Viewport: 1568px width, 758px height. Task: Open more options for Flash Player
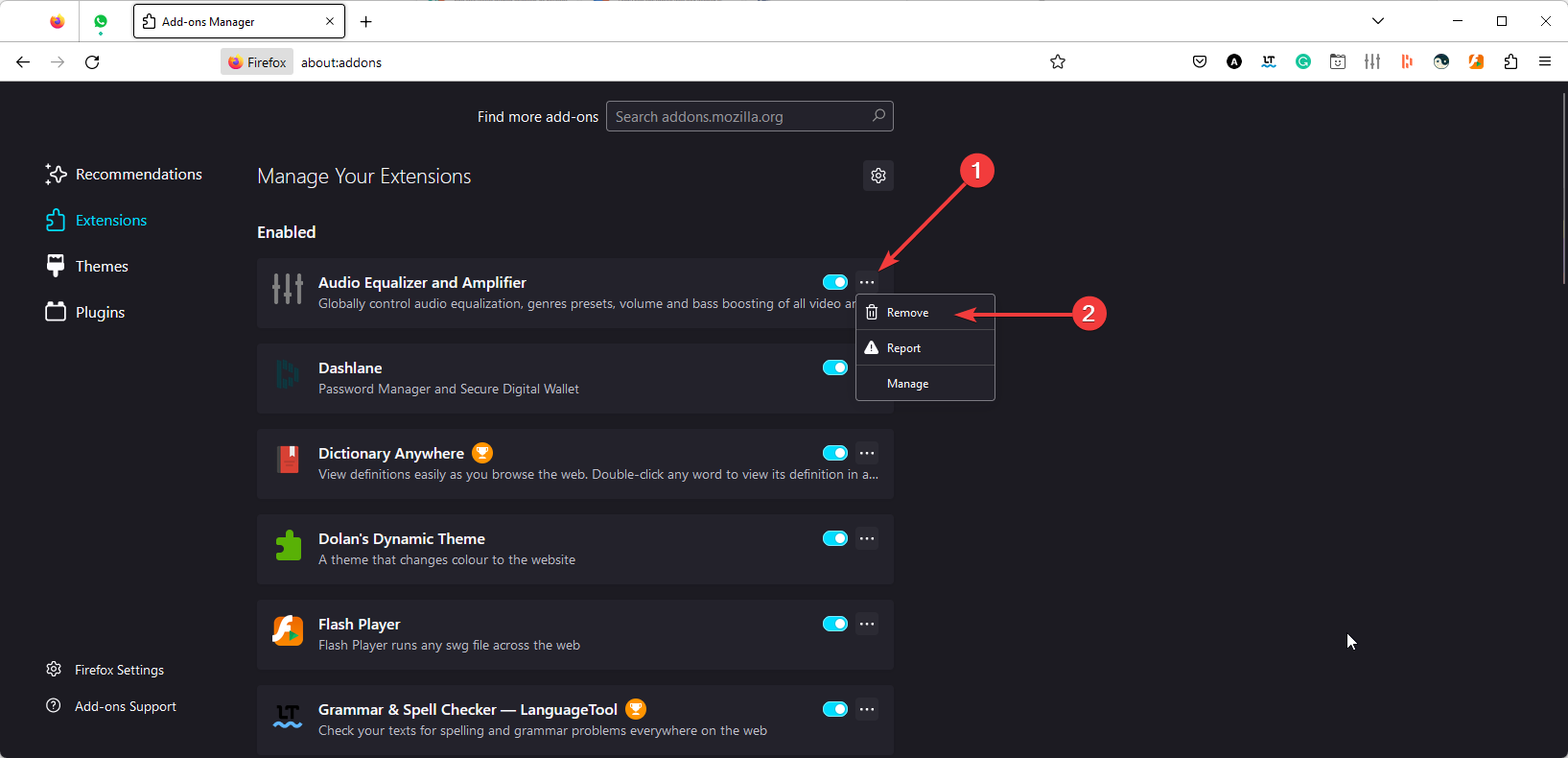(x=867, y=624)
